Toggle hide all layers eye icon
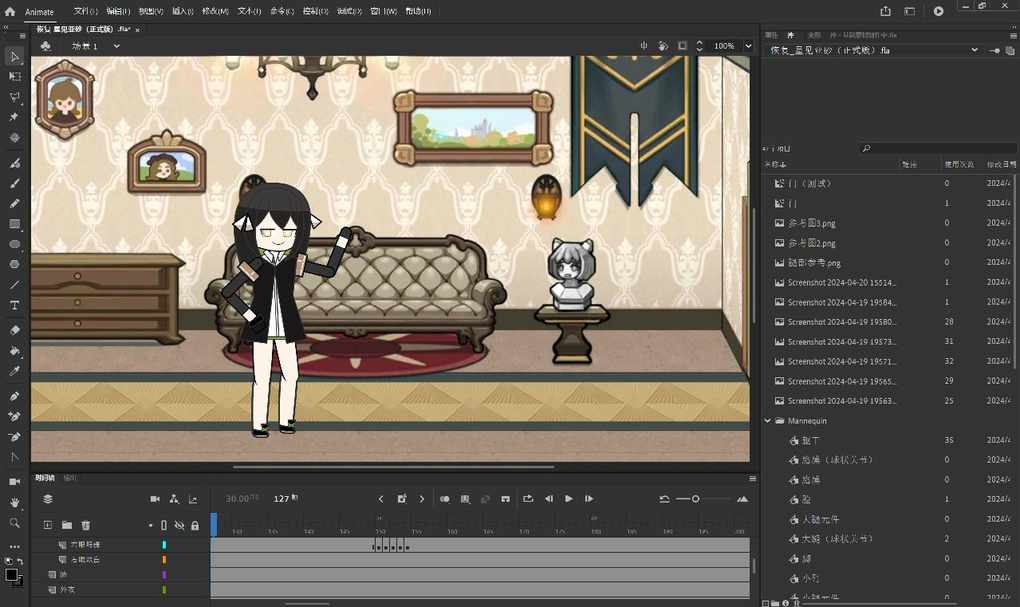Viewport: 1020px width, 607px height. click(180, 525)
